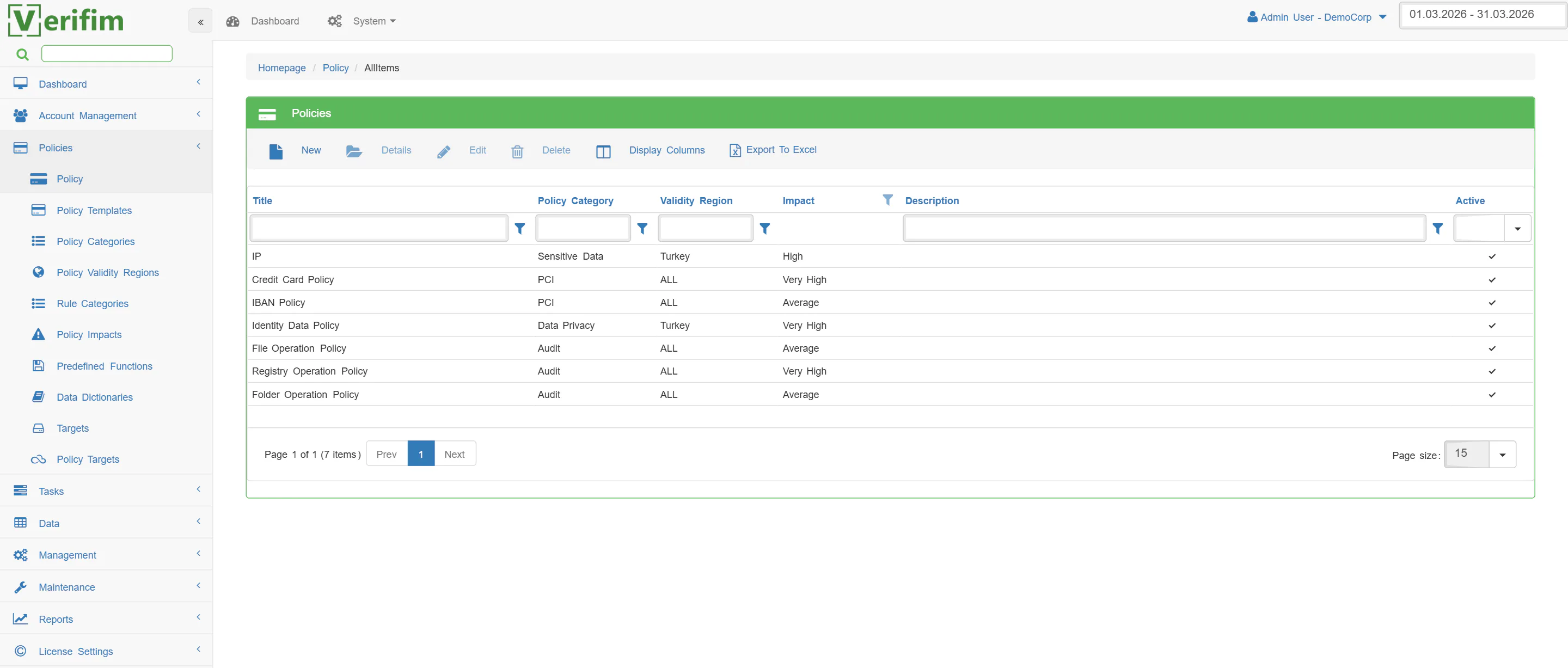Click the Delete trash icon
The height and width of the screenshot is (668, 1568).
point(517,152)
